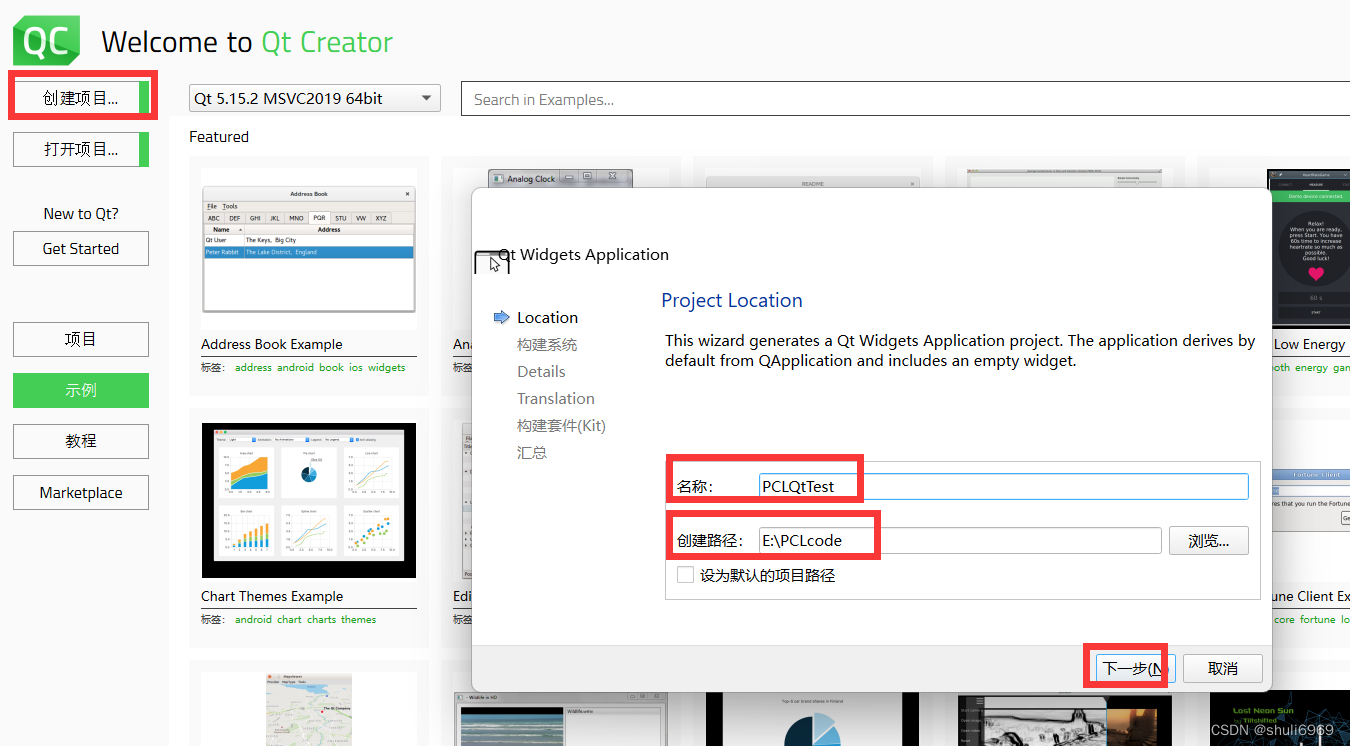Click the Qt Creator QC logo
The width and height of the screenshot is (1350, 746).
pos(47,41)
